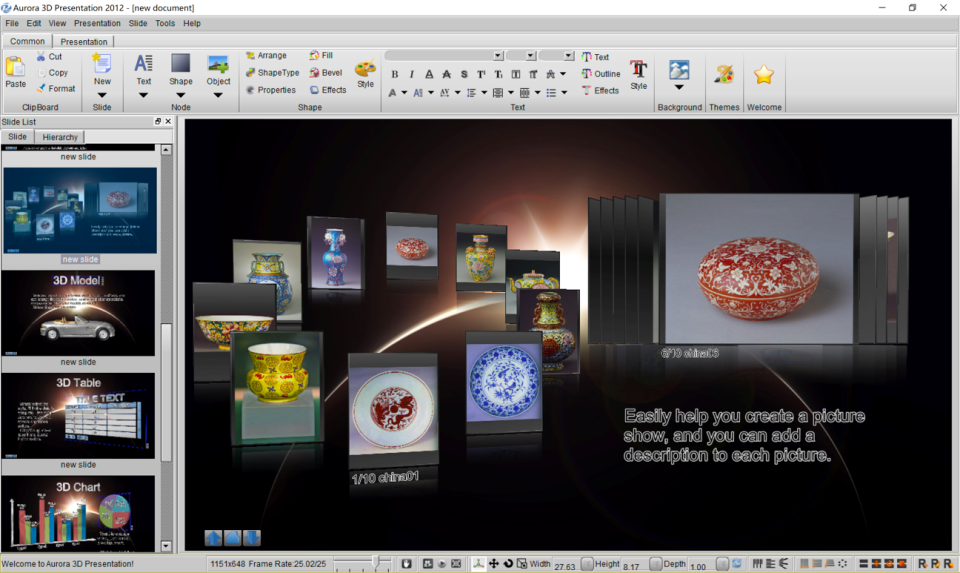Open the text Style gallery
The image size is (960, 573).
639,74
